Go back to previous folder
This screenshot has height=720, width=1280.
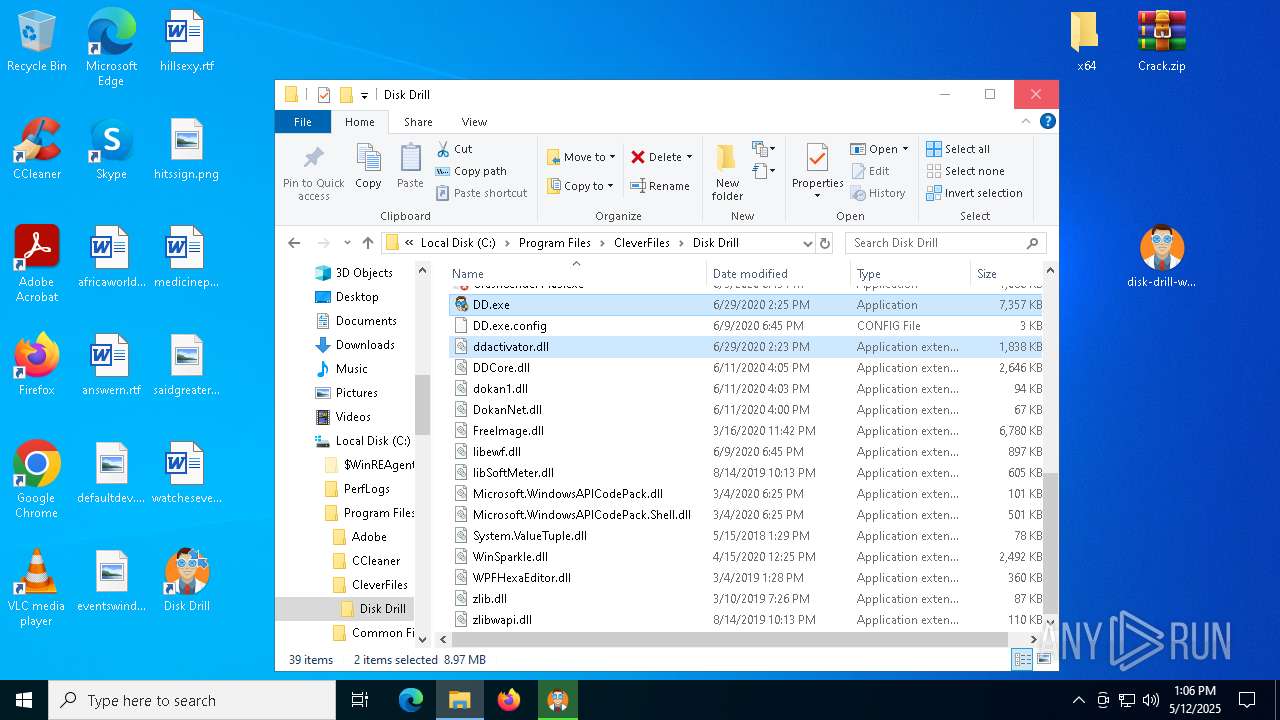click(294, 243)
